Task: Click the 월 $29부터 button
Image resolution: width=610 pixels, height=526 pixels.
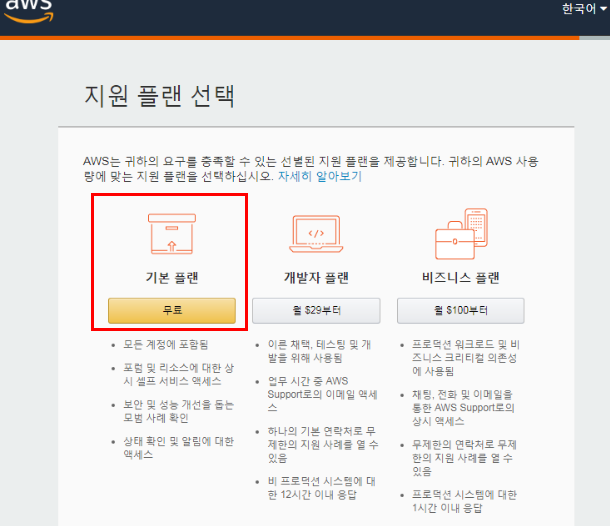Action: [x=316, y=310]
